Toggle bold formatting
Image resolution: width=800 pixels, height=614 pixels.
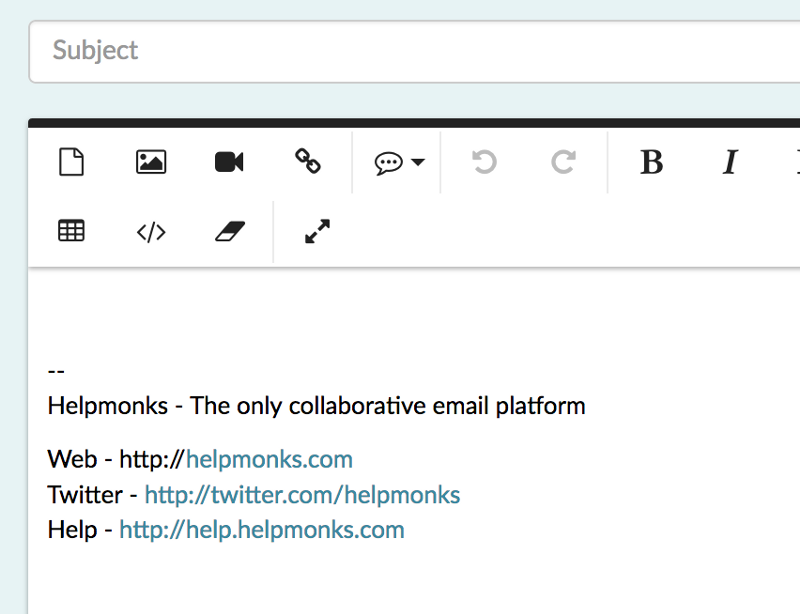(652, 162)
